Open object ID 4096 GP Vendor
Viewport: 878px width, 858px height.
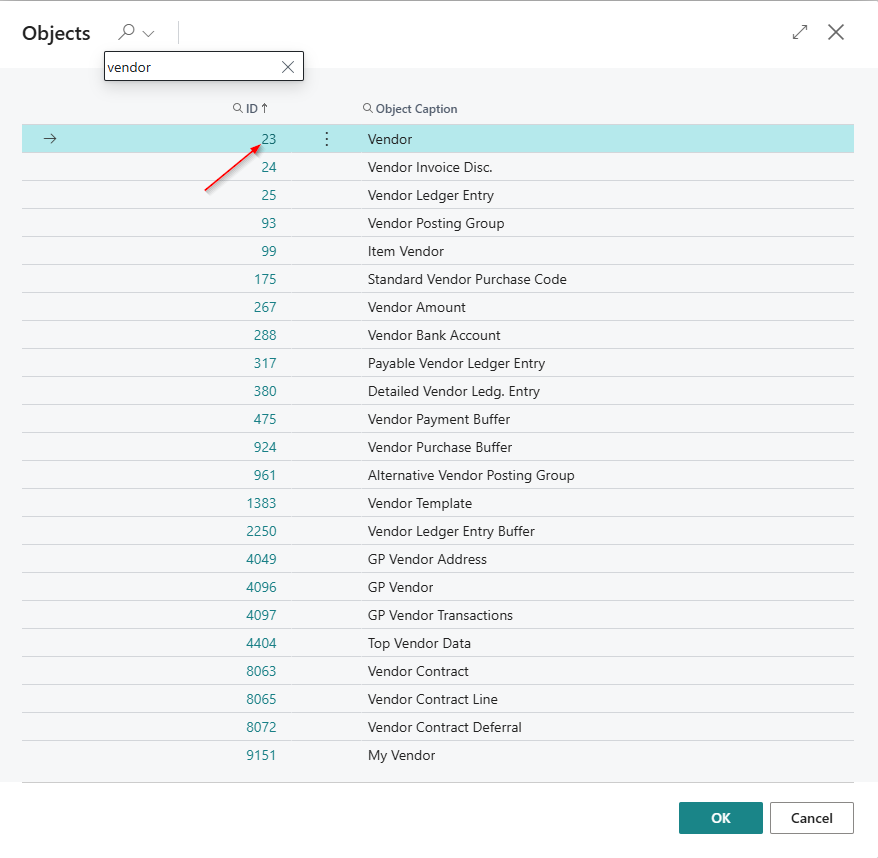[x=261, y=587]
